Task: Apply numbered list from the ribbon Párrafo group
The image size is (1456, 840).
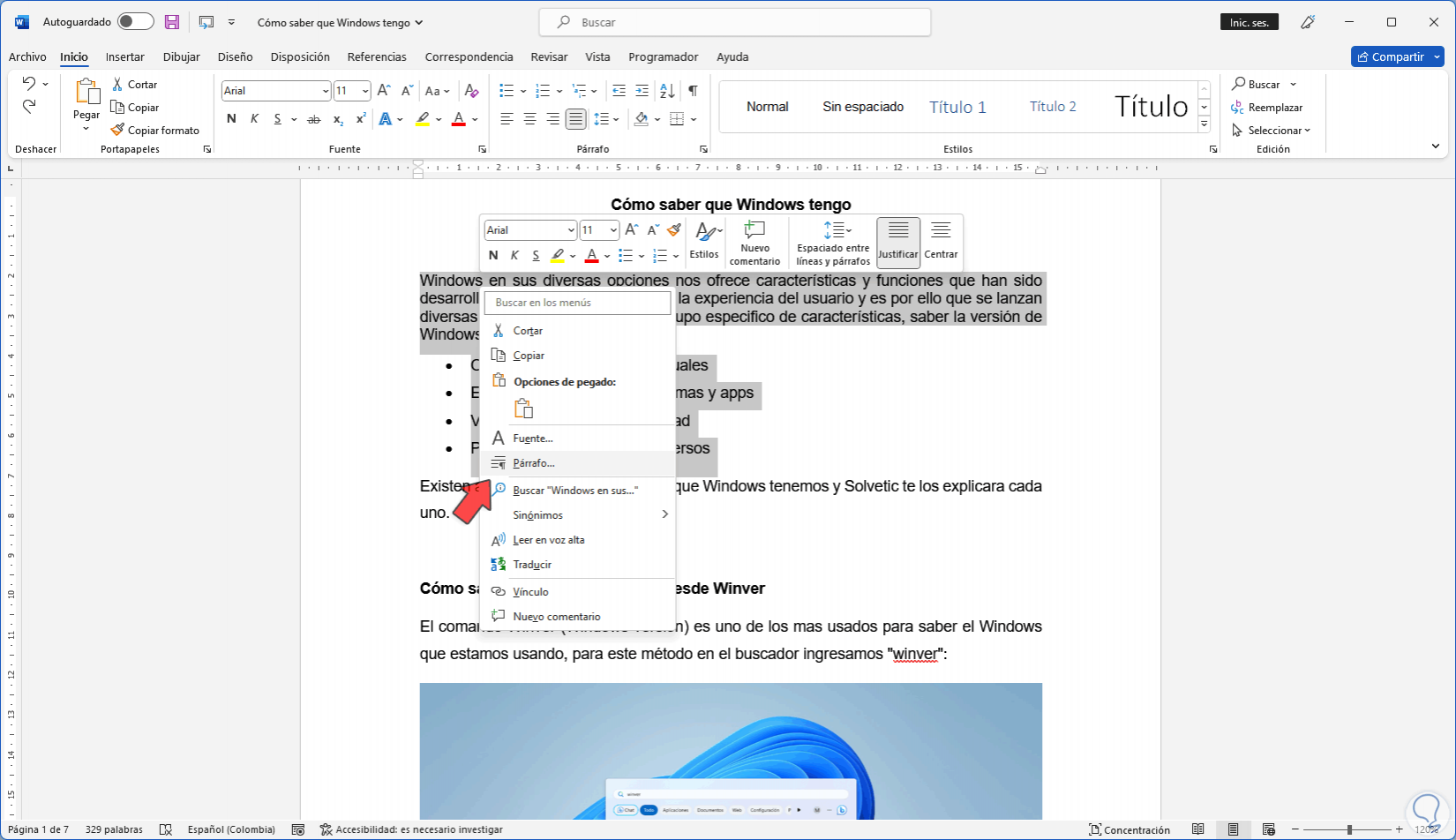Action: tap(543, 90)
